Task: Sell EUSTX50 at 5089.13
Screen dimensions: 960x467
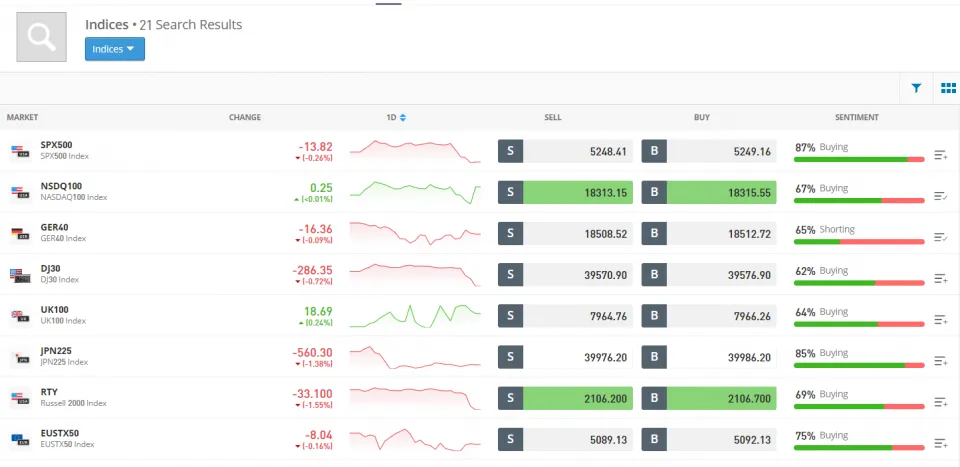Action: click(x=565, y=439)
